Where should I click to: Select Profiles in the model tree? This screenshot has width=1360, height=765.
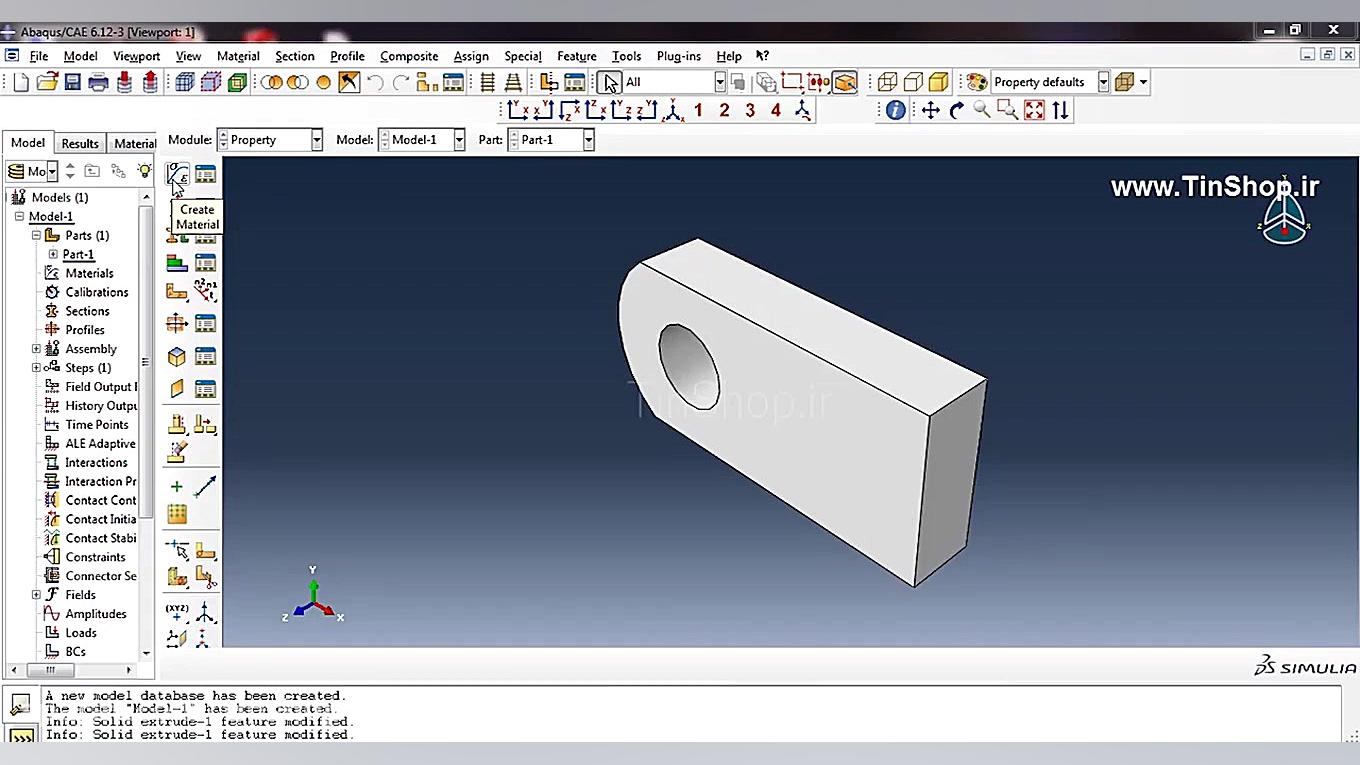pos(85,330)
